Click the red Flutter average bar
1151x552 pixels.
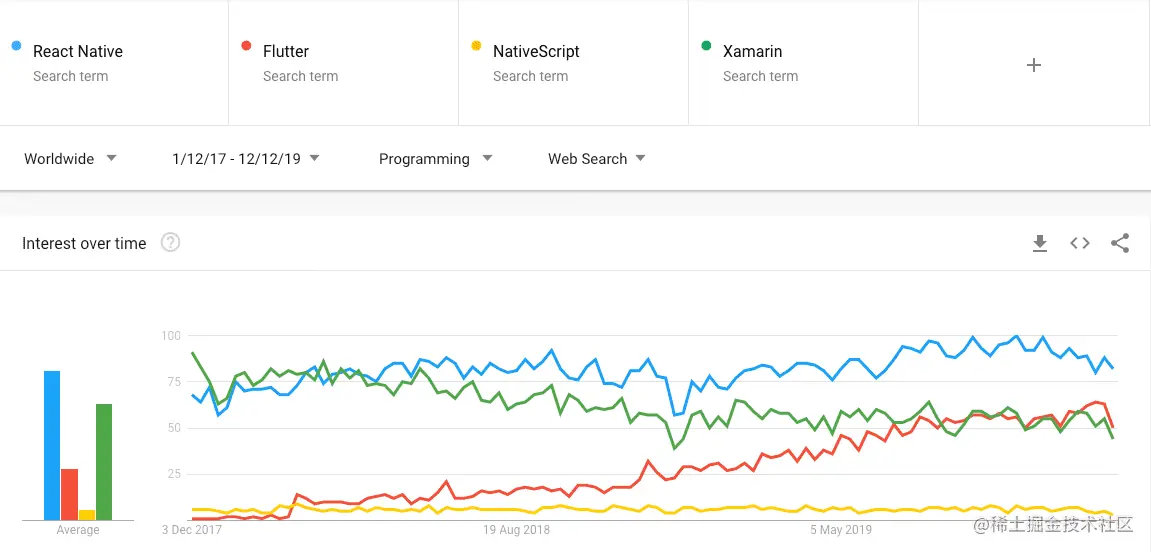[x=70, y=494]
